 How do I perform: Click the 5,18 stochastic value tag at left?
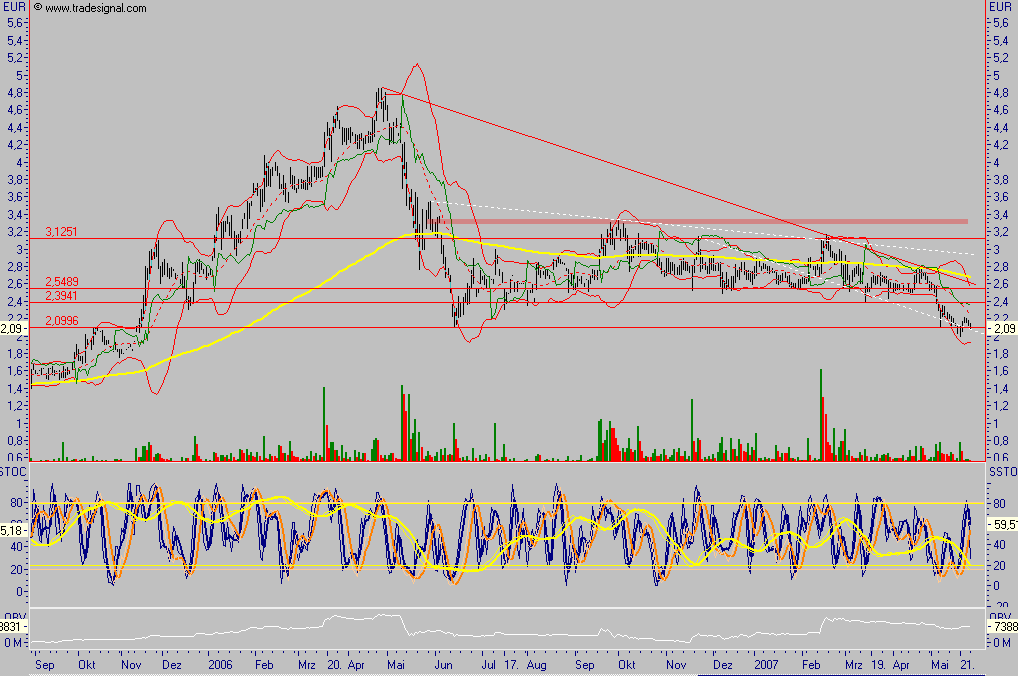click(x=12, y=531)
